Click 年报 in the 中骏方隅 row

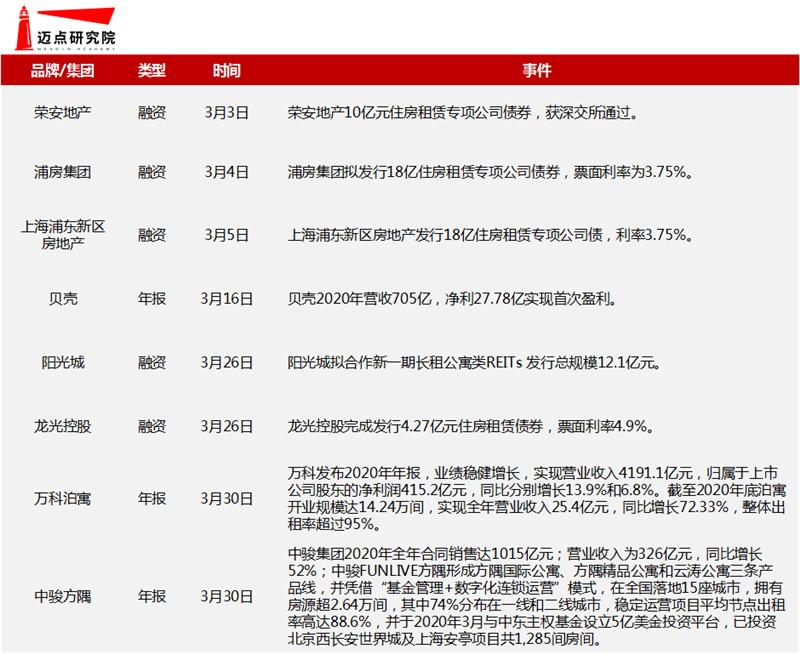tap(152, 596)
